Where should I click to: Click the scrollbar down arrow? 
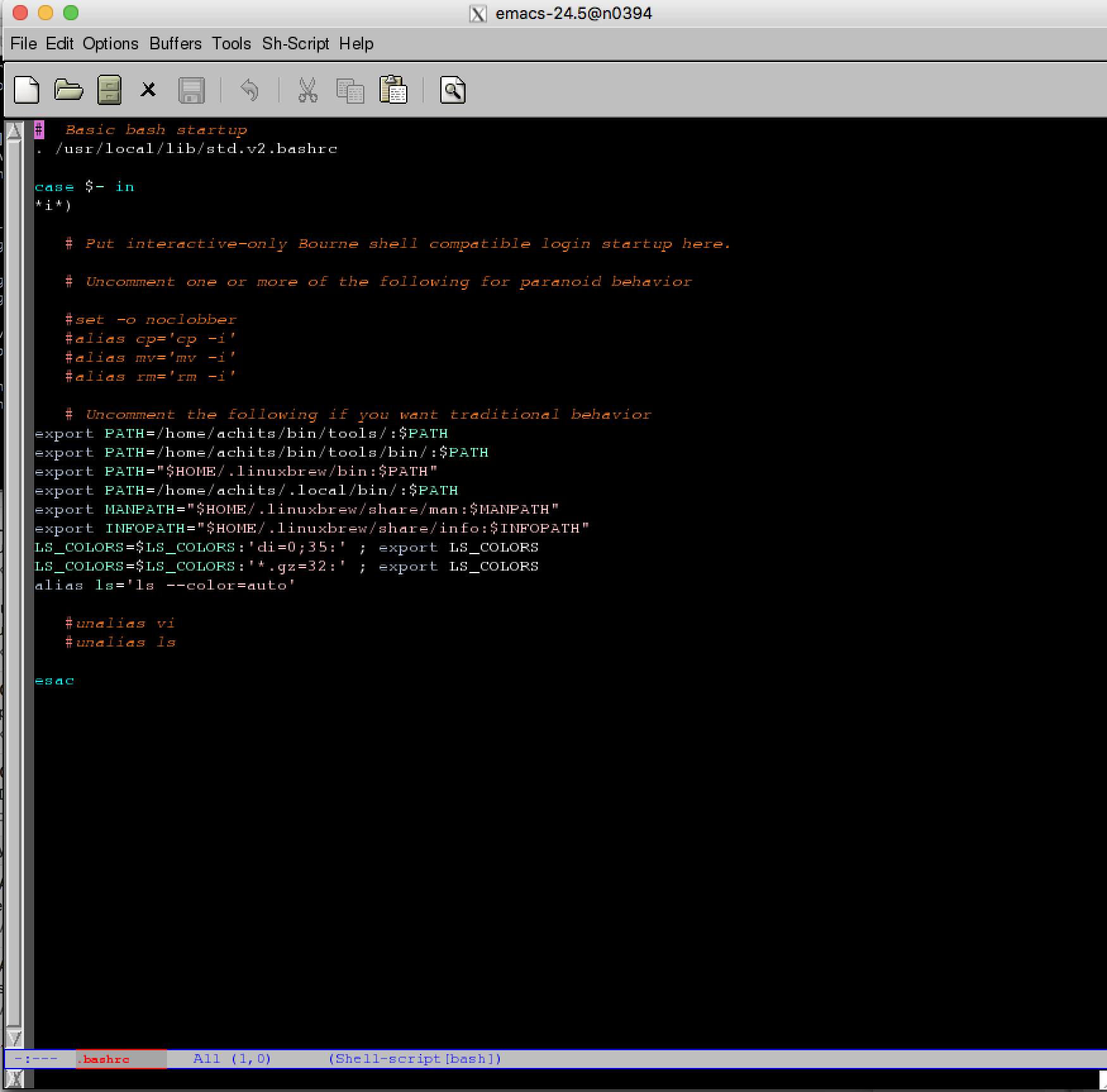pyautogui.click(x=15, y=1038)
